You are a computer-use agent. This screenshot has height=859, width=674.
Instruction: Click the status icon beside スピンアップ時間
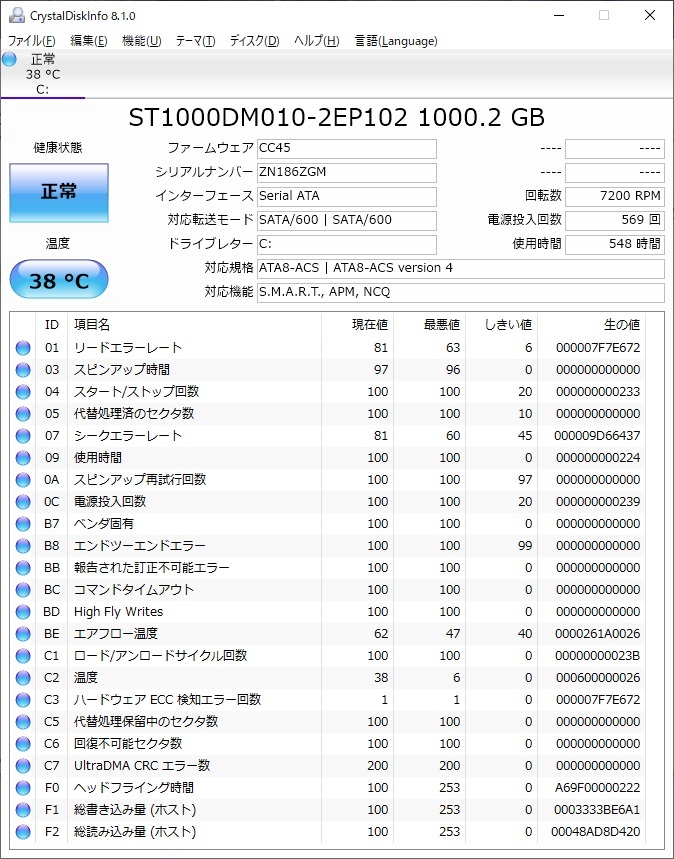tap(23, 370)
